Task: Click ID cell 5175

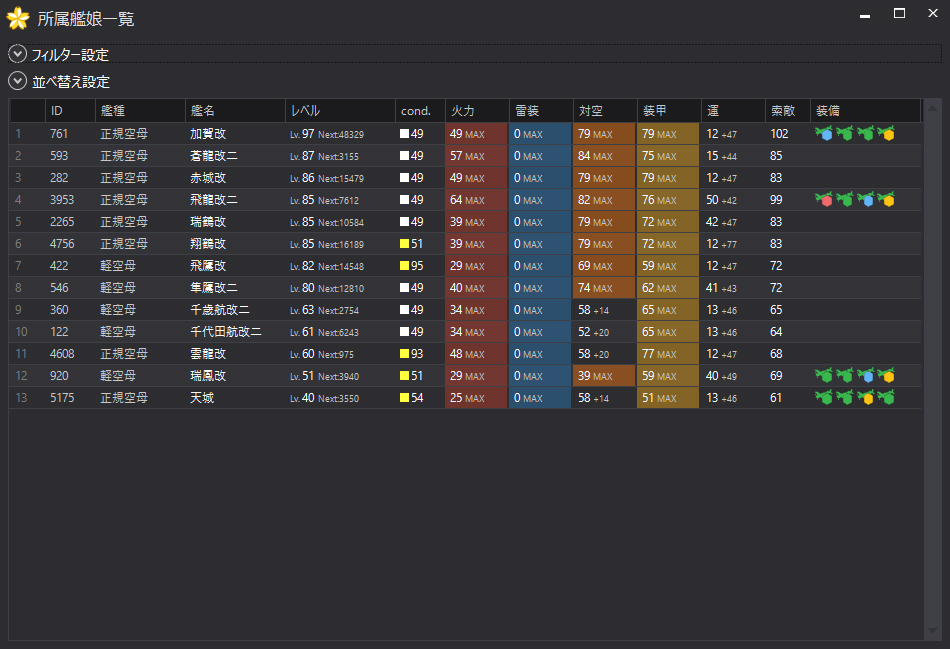Action: pyautogui.click(x=62, y=398)
